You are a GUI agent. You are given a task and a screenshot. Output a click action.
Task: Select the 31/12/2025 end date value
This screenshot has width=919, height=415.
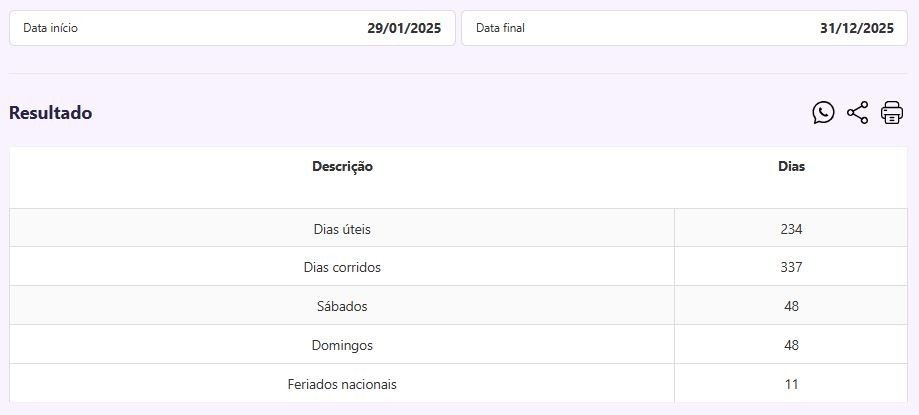856,28
